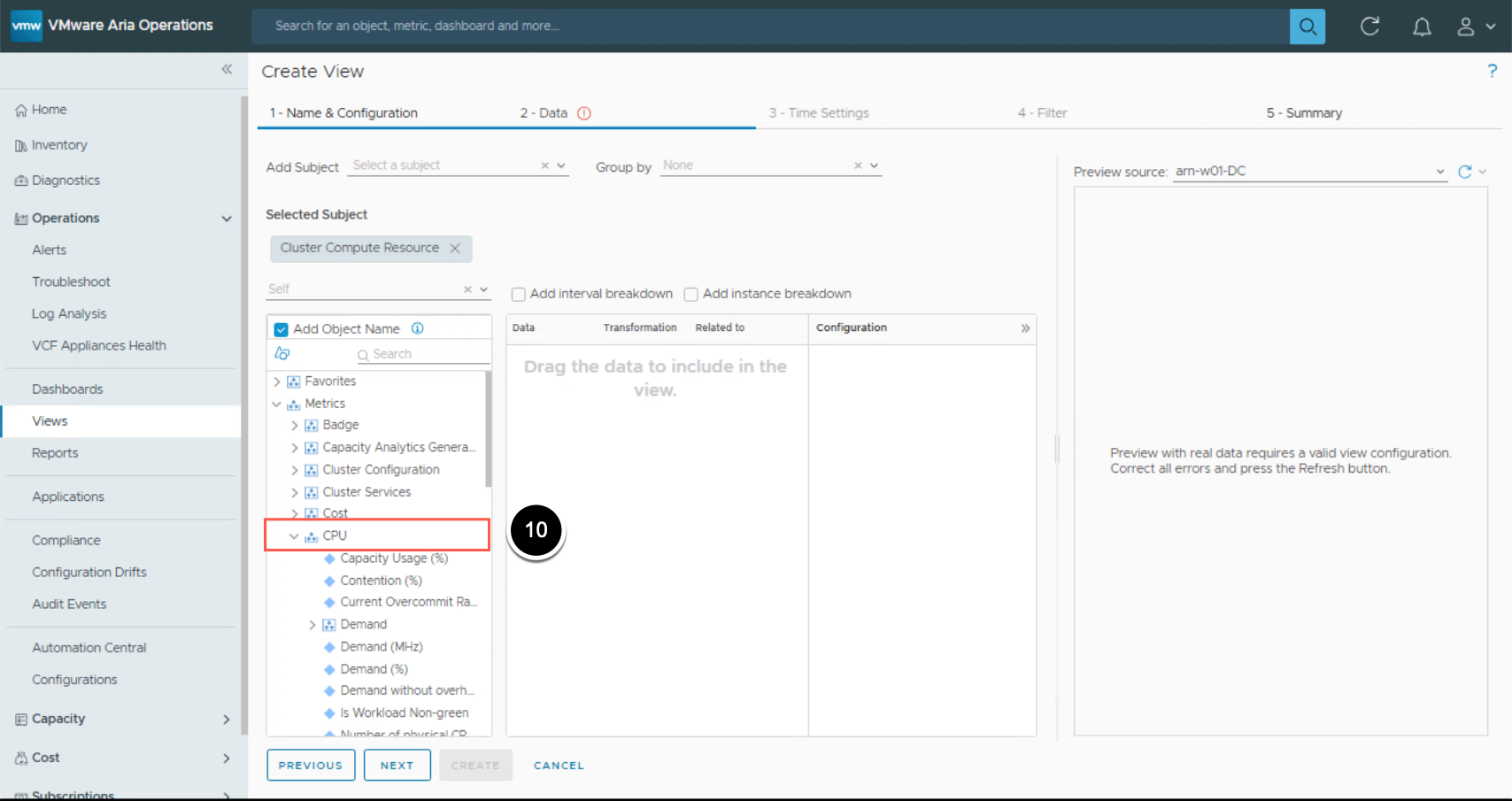This screenshot has width=1512, height=801.
Task: Enable Add instance breakdown
Action: (691, 295)
